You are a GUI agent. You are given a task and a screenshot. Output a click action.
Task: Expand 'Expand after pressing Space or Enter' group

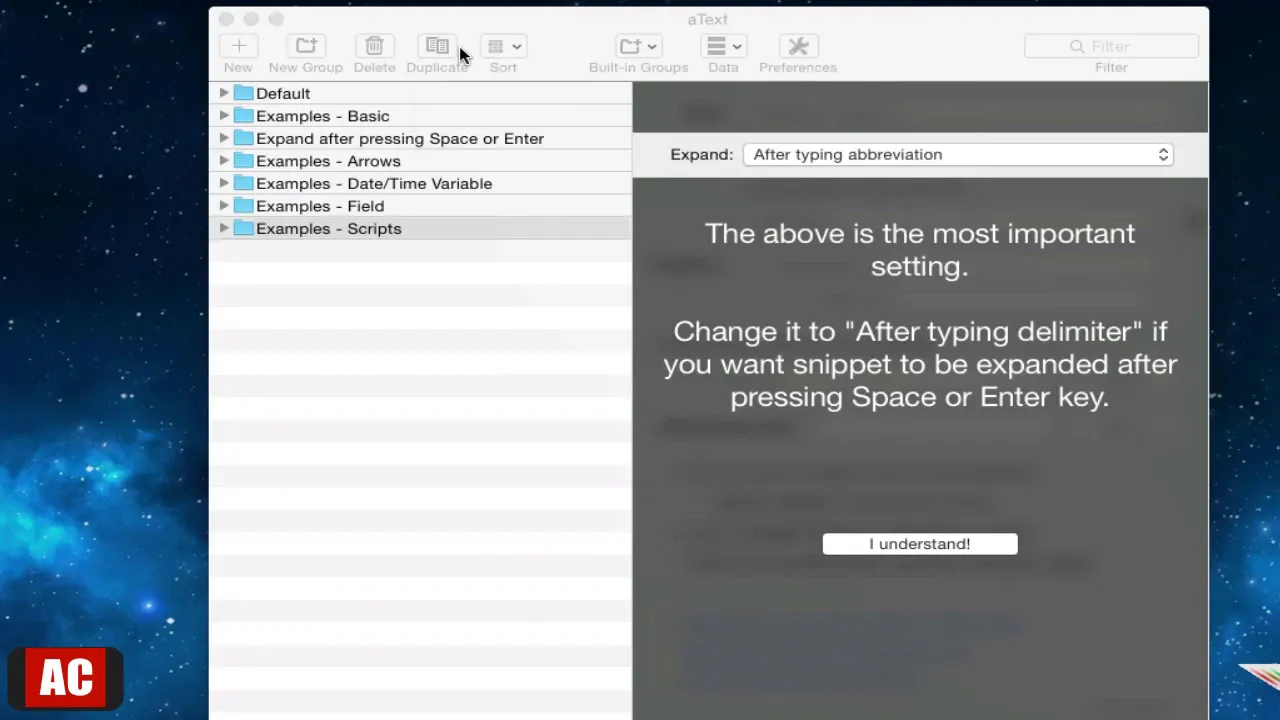click(x=224, y=138)
